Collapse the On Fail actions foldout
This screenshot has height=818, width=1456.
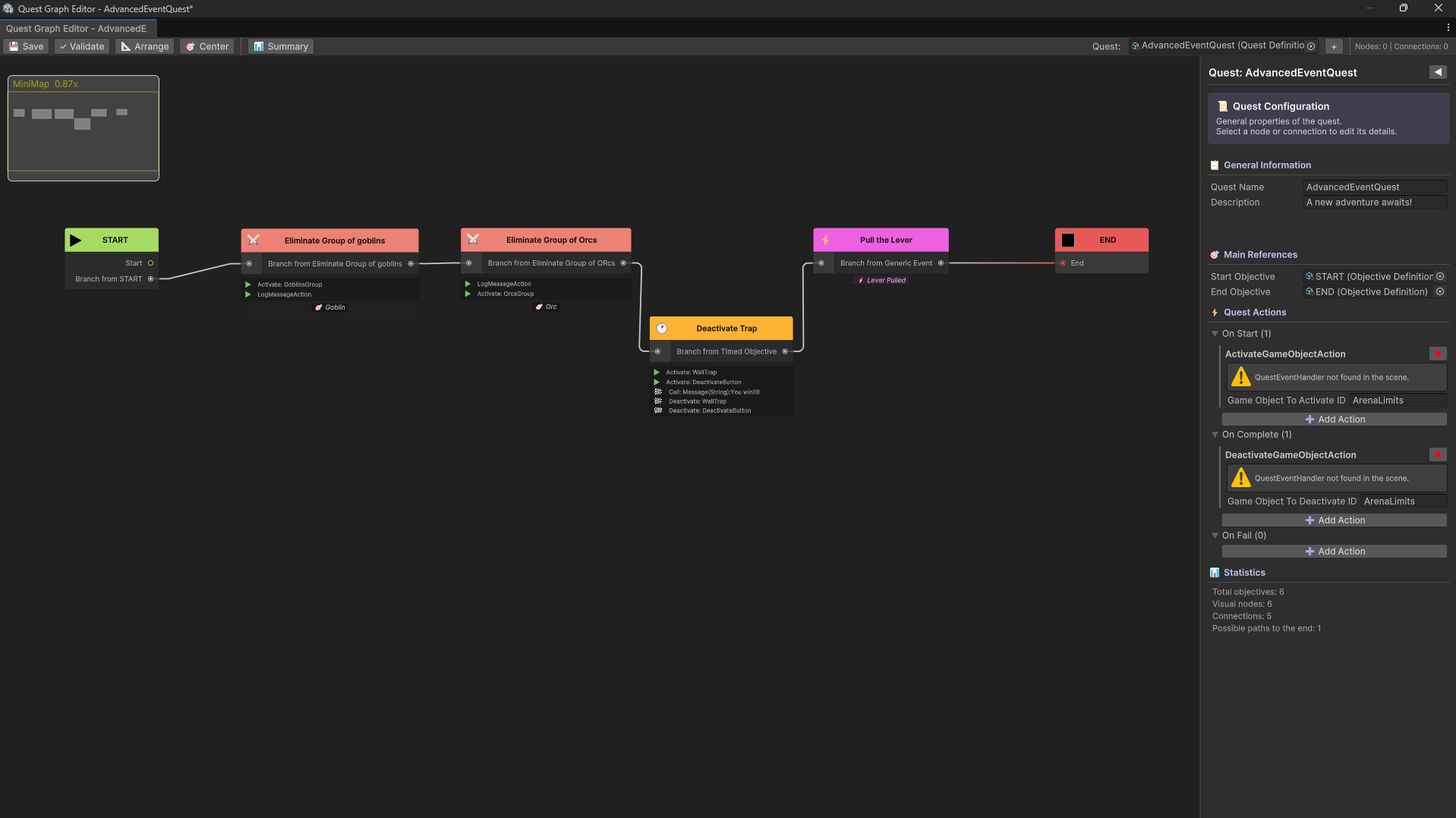[x=1215, y=536]
